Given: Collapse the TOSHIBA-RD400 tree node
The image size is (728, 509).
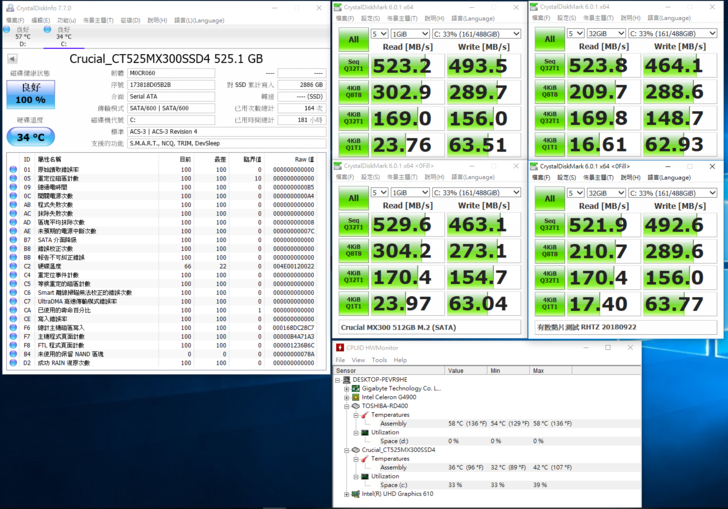Looking at the screenshot, I should (x=345, y=406).
